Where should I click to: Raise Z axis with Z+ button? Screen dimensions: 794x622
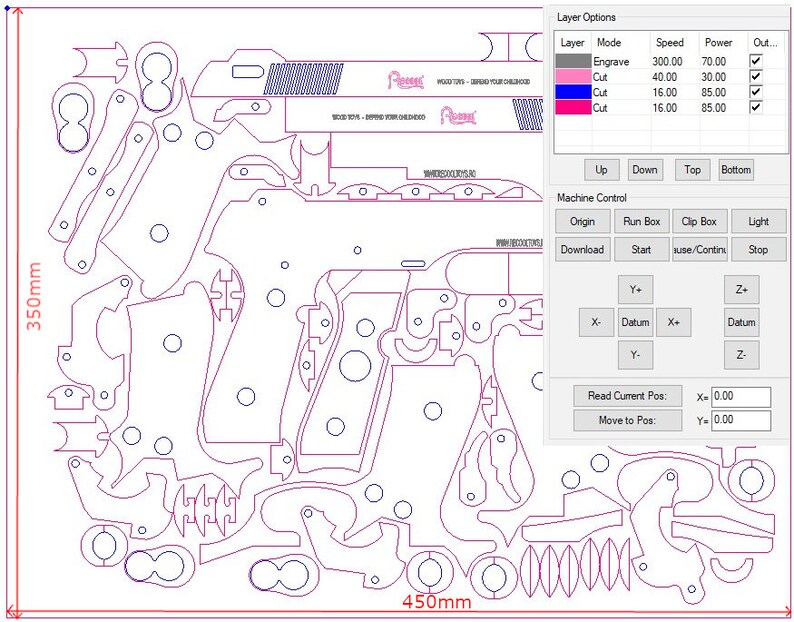[x=742, y=290]
